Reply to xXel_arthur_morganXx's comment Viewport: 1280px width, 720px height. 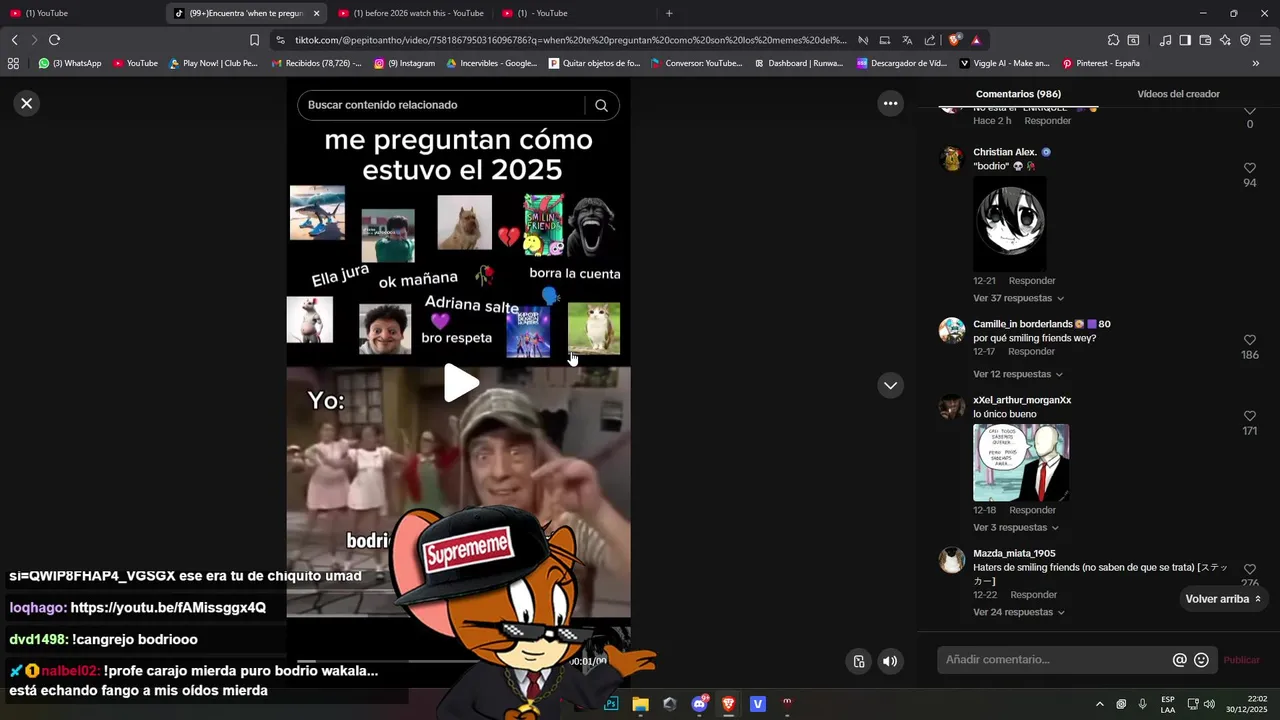[x=1032, y=510]
